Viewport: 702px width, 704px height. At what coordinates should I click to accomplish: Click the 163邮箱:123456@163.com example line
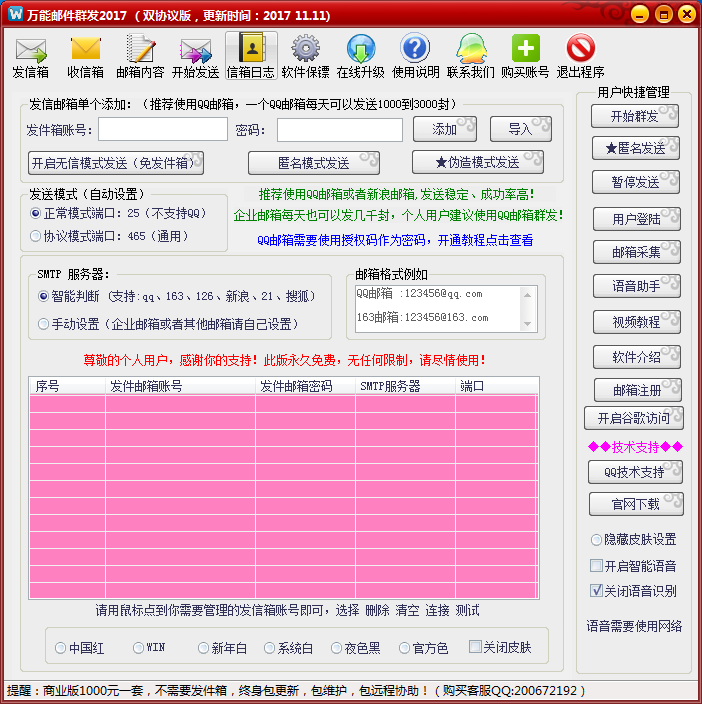[422, 317]
